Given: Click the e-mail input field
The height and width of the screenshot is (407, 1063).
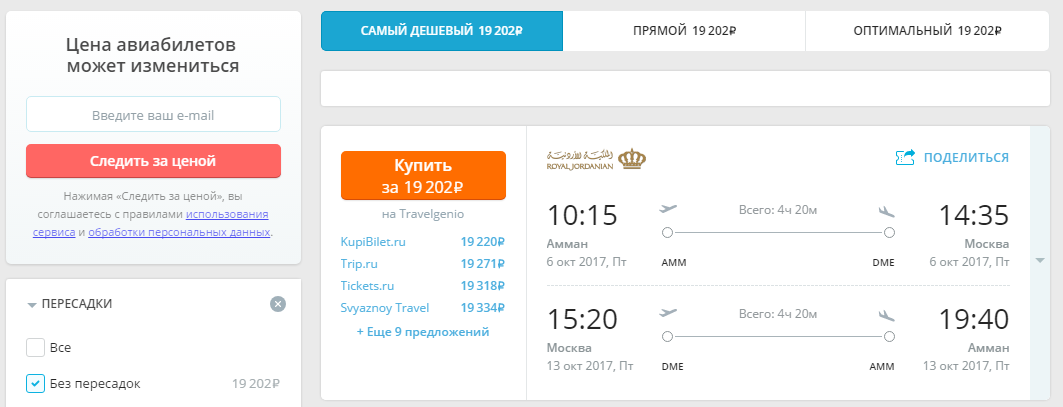Looking at the screenshot, I should (x=153, y=114).
